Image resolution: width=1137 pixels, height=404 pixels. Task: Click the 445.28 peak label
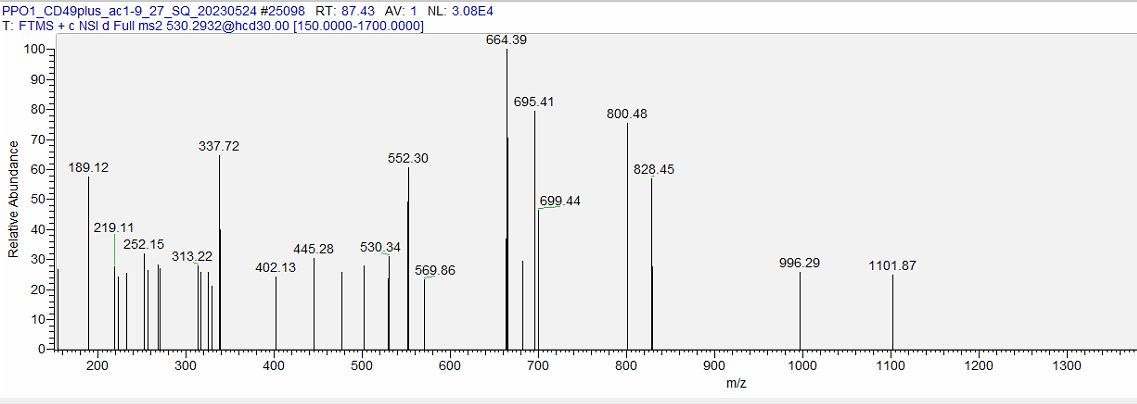tap(314, 249)
